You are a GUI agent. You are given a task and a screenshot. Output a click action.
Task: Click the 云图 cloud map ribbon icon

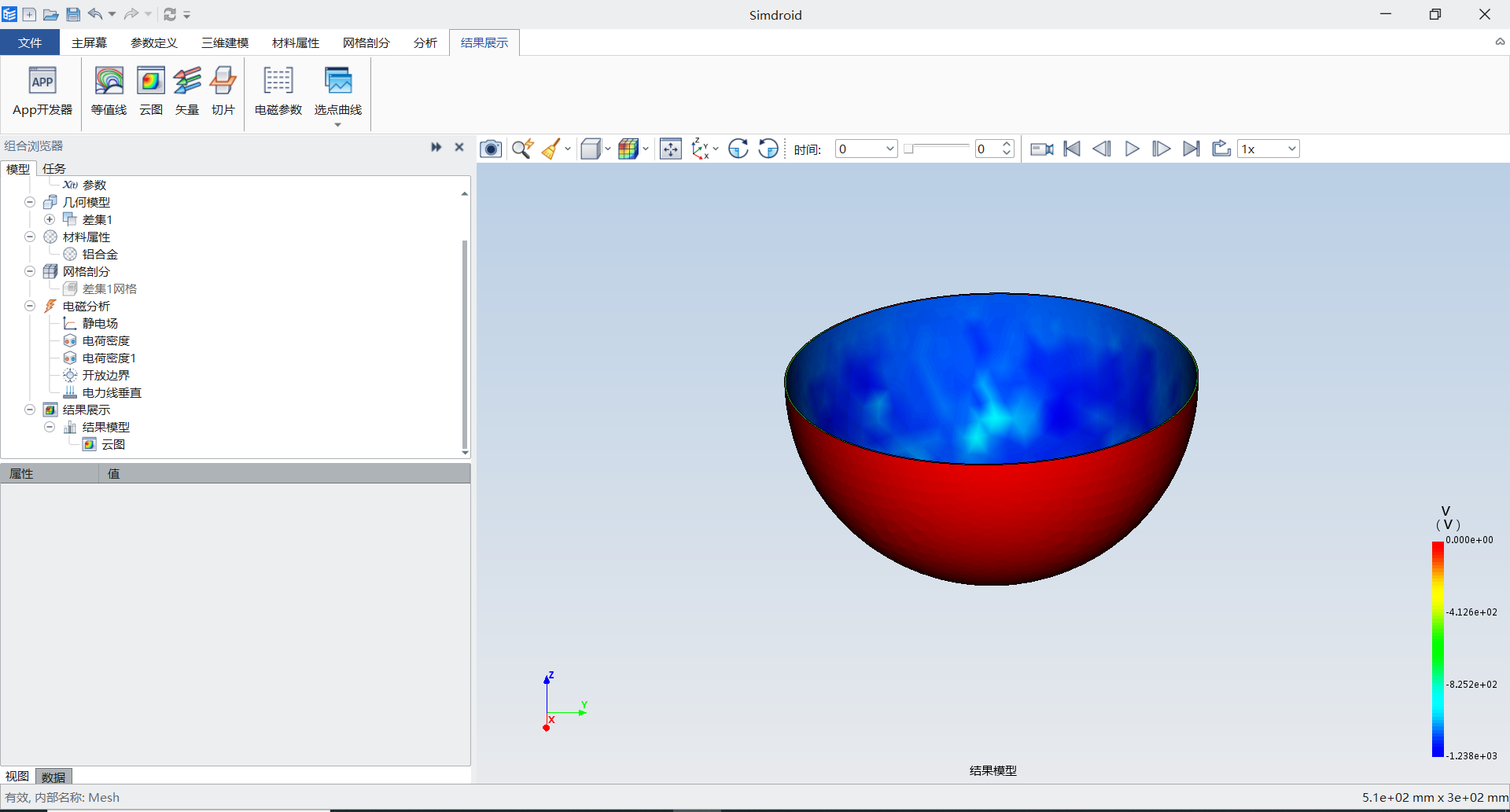tap(151, 92)
